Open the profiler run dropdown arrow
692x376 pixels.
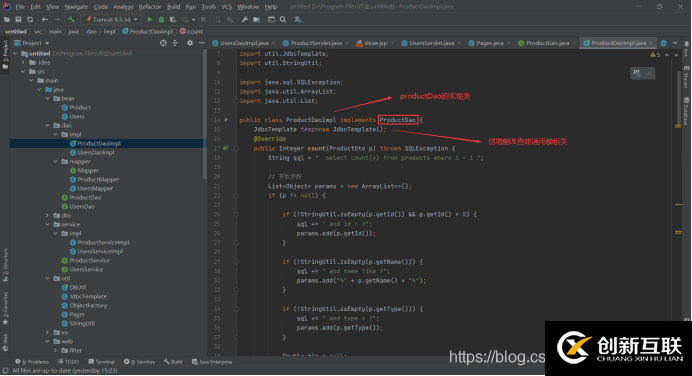(193, 19)
